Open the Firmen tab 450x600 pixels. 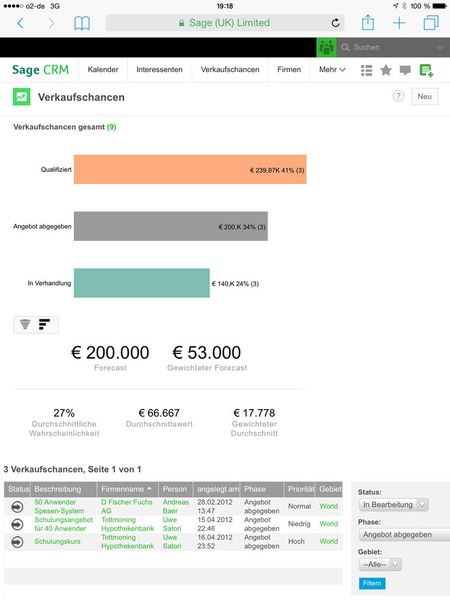pyautogui.click(x=289, y=70)
